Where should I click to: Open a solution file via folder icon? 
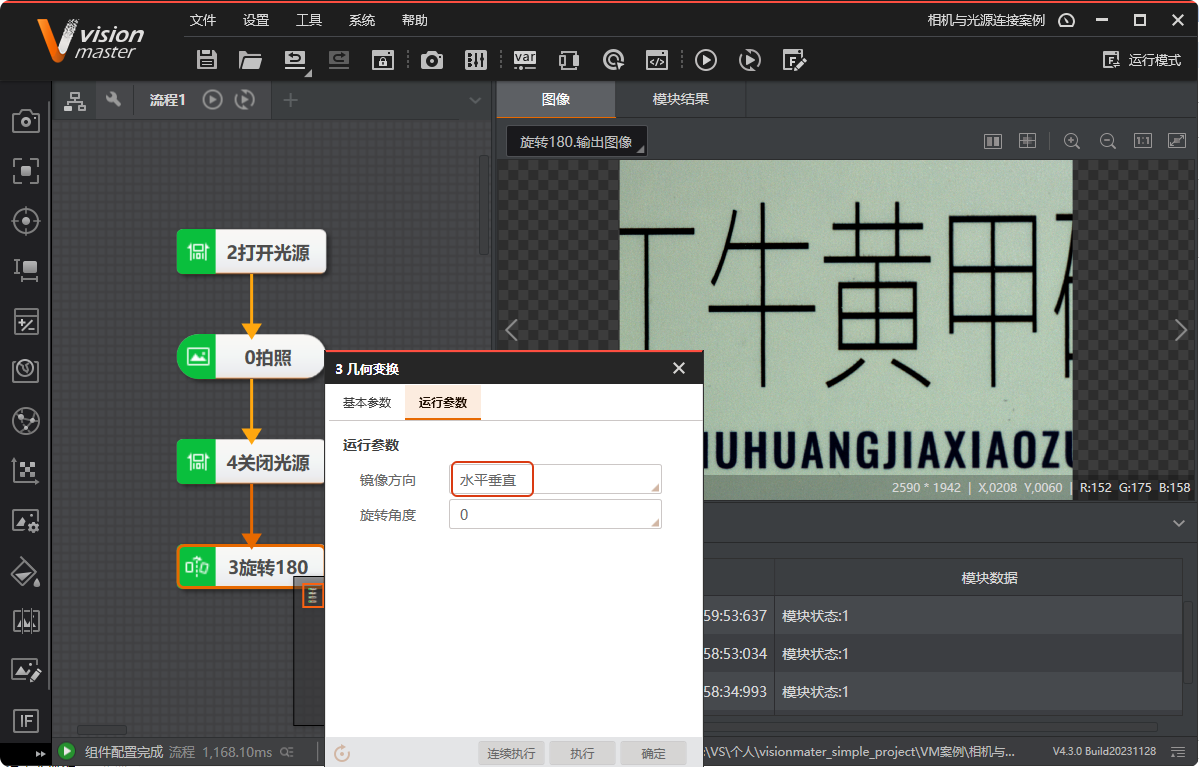[x=250, y=60]
